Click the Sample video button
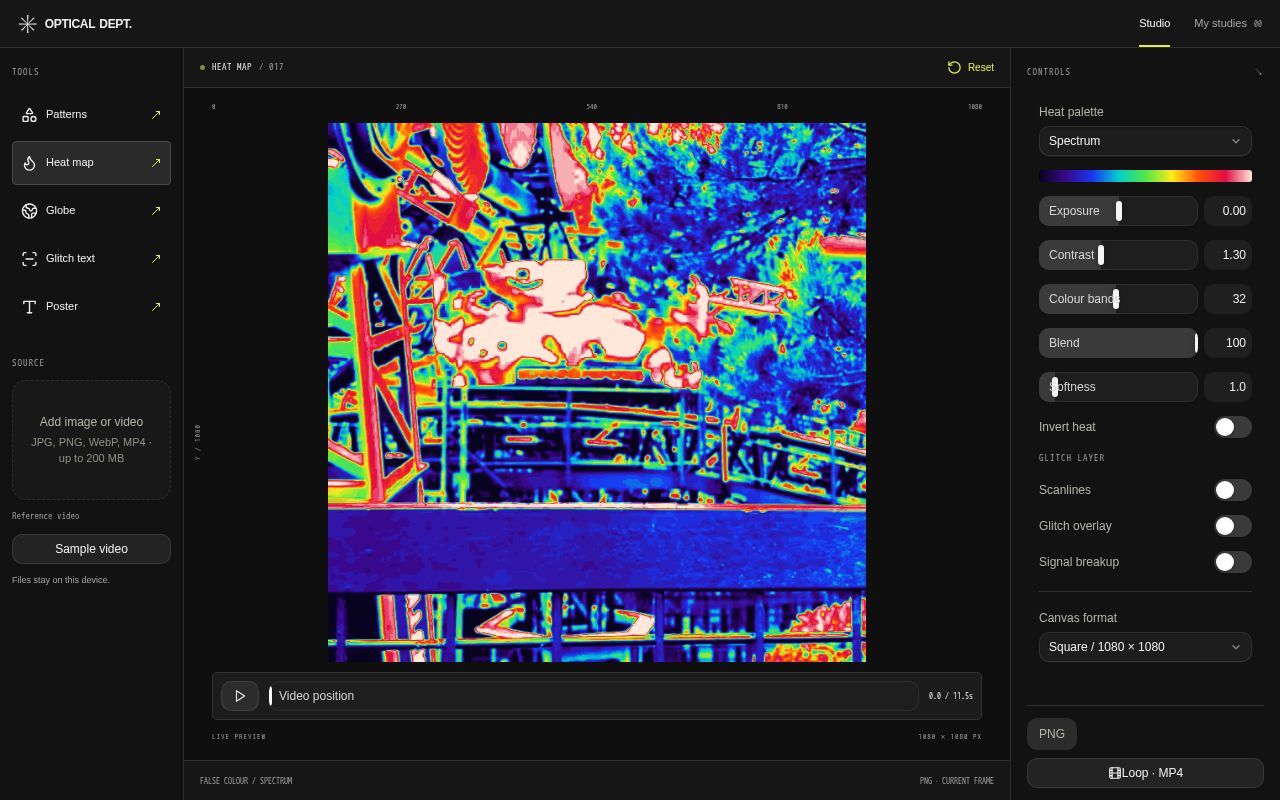Viewport: 1280px width, 800px height. (91, 549)
